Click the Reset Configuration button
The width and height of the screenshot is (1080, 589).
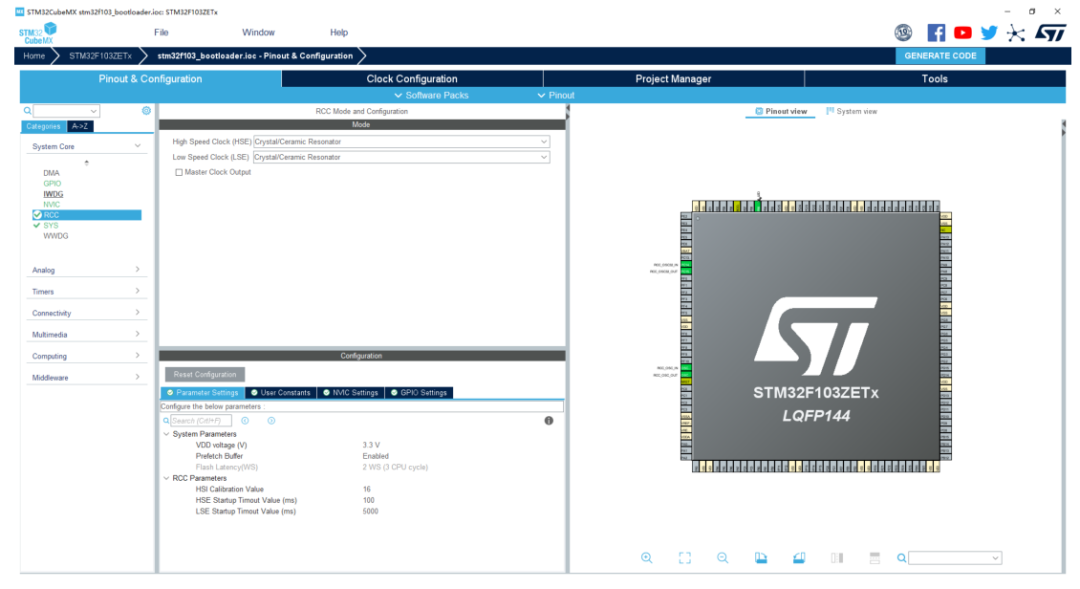point(205,375)
